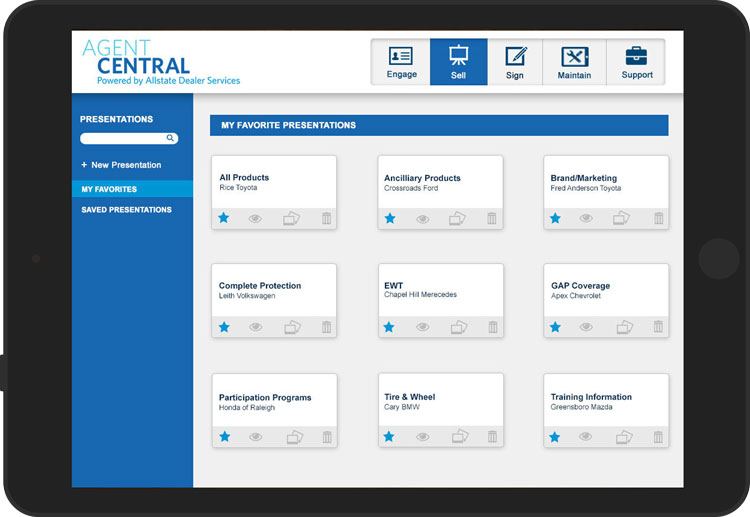The image size is (750, 517).
Task: Toggle the EWT favorite star
Action: [389, 327]
